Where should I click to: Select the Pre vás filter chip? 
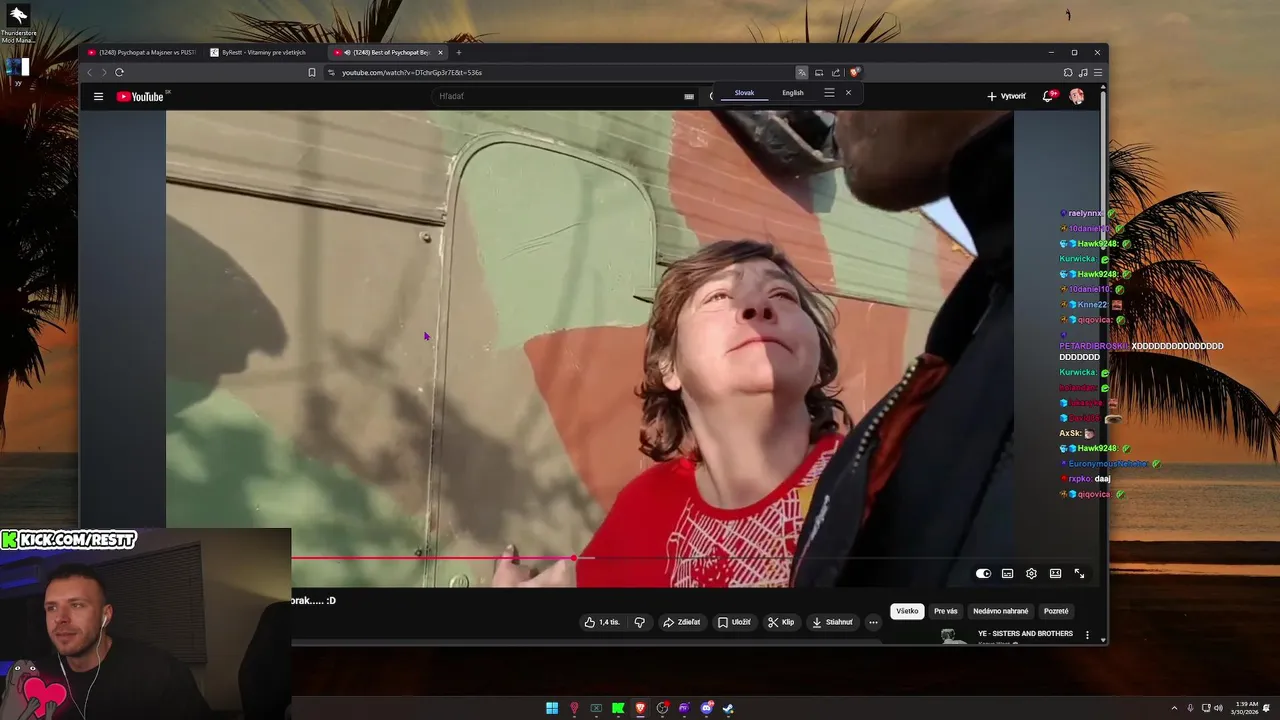point(946,611)
